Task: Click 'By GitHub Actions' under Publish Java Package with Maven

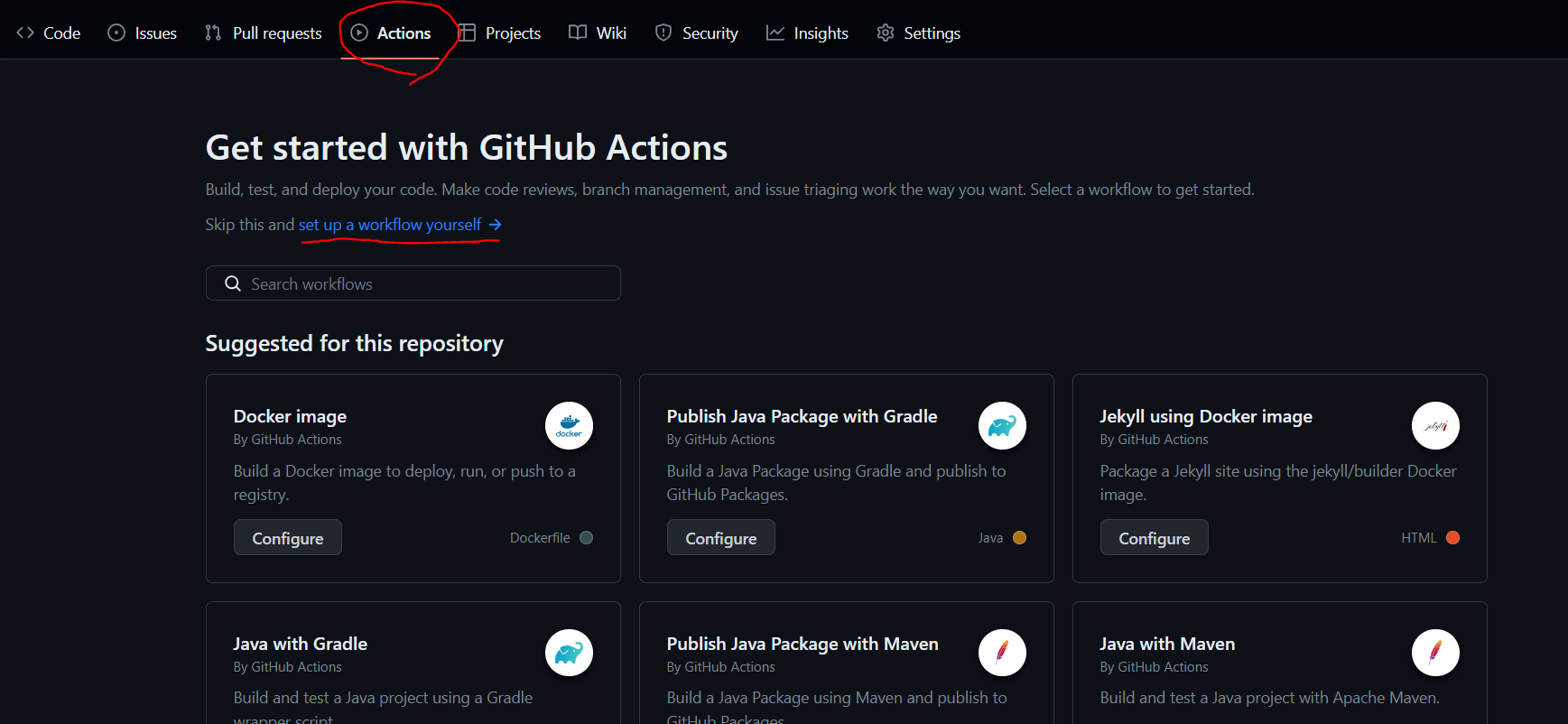Action: pos(721,667)
